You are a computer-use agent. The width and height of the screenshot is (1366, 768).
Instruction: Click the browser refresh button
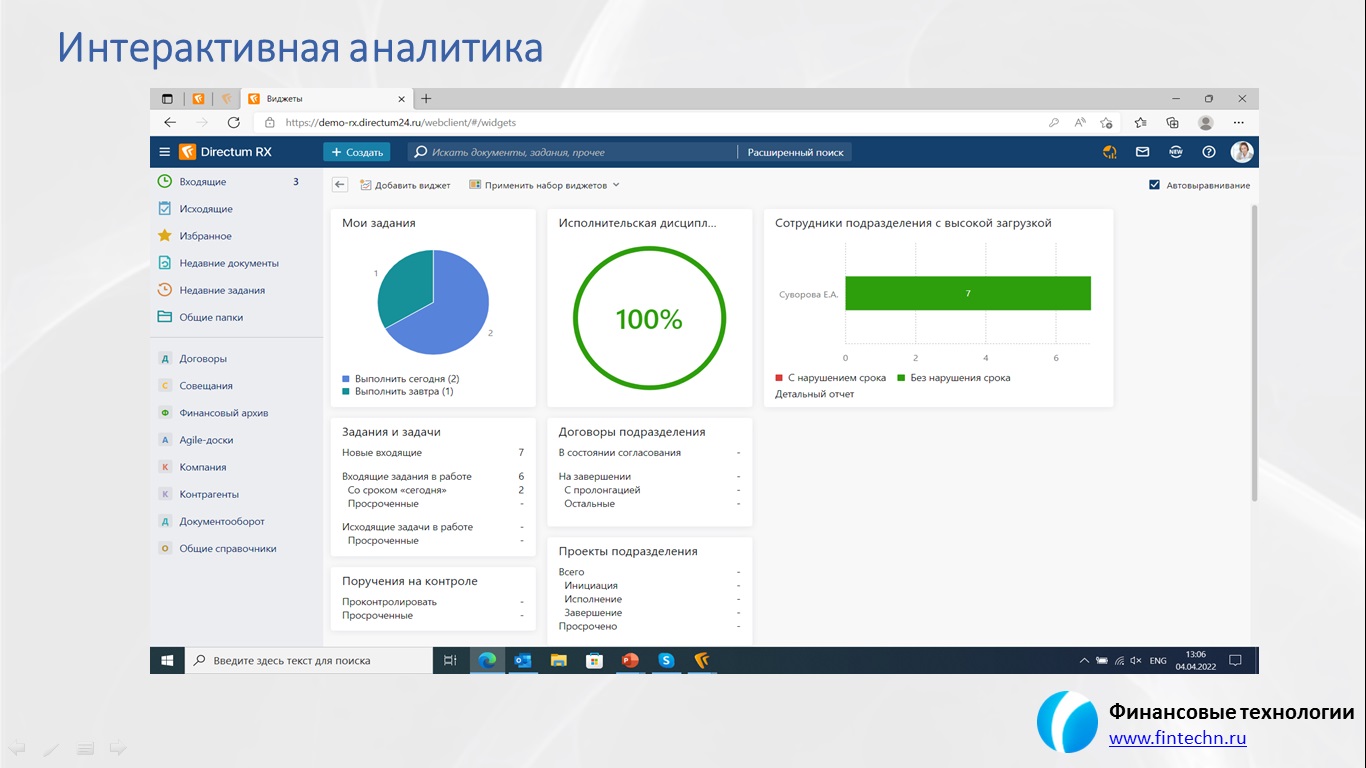pos(234,122)
